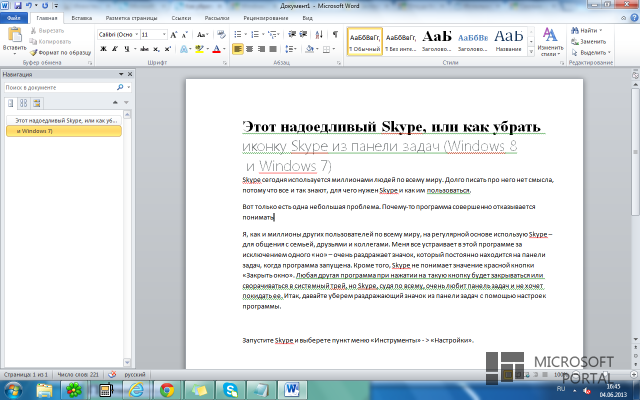Cut selection with Вырезать
Viewport: 640px width, 400px height.
coord(47,31)
